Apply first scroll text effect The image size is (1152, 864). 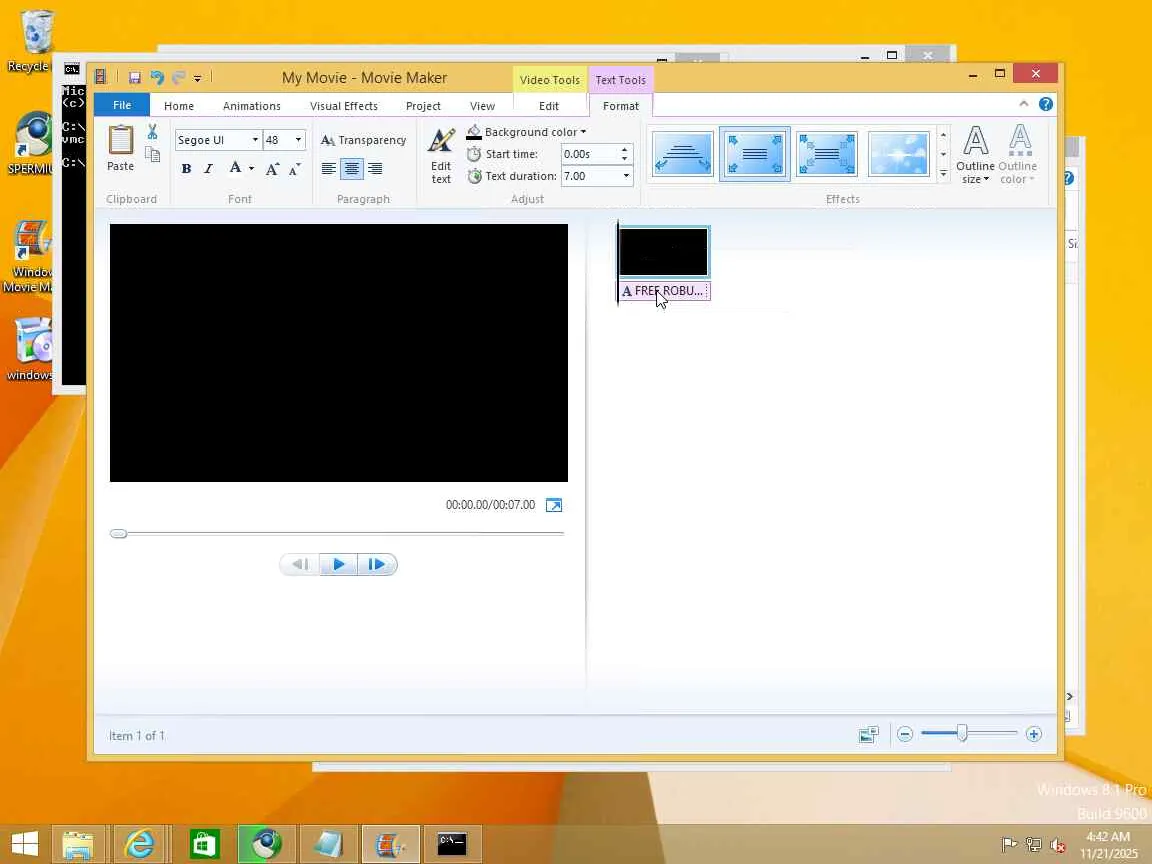tap(683, 154)
